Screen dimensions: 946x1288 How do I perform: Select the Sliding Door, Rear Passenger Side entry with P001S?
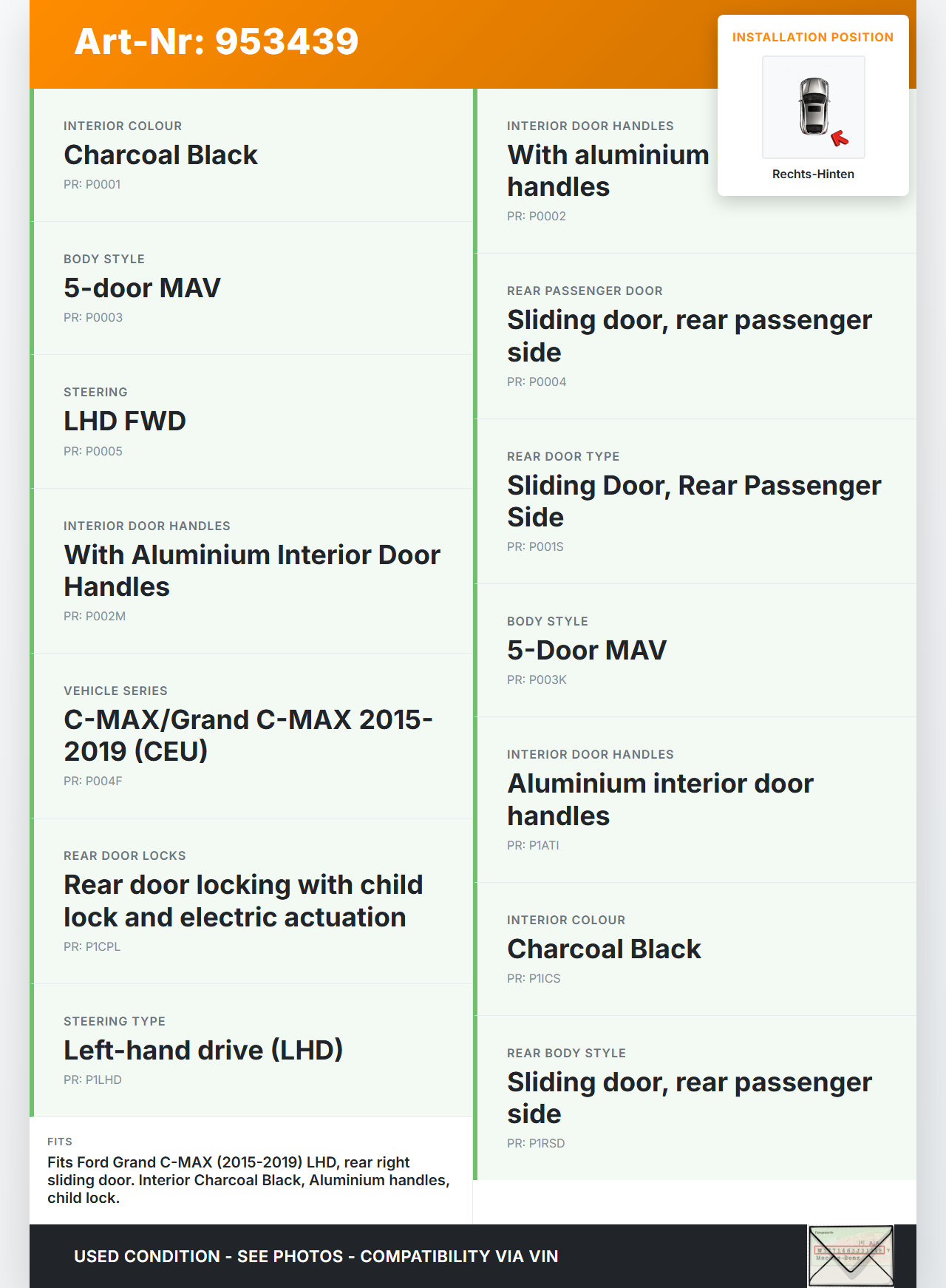pos(693,501)
